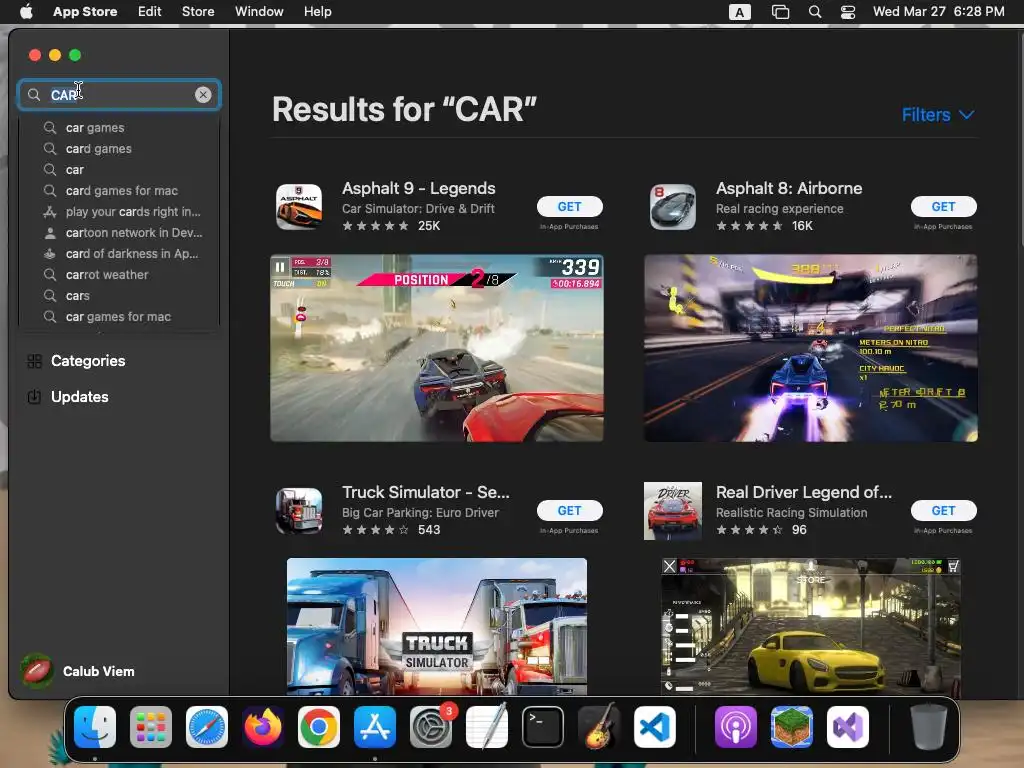The image size is (1024, 768).
Task: Open Podcasts from the Dock
Action: pyautogui.click(x=736, y=727)
